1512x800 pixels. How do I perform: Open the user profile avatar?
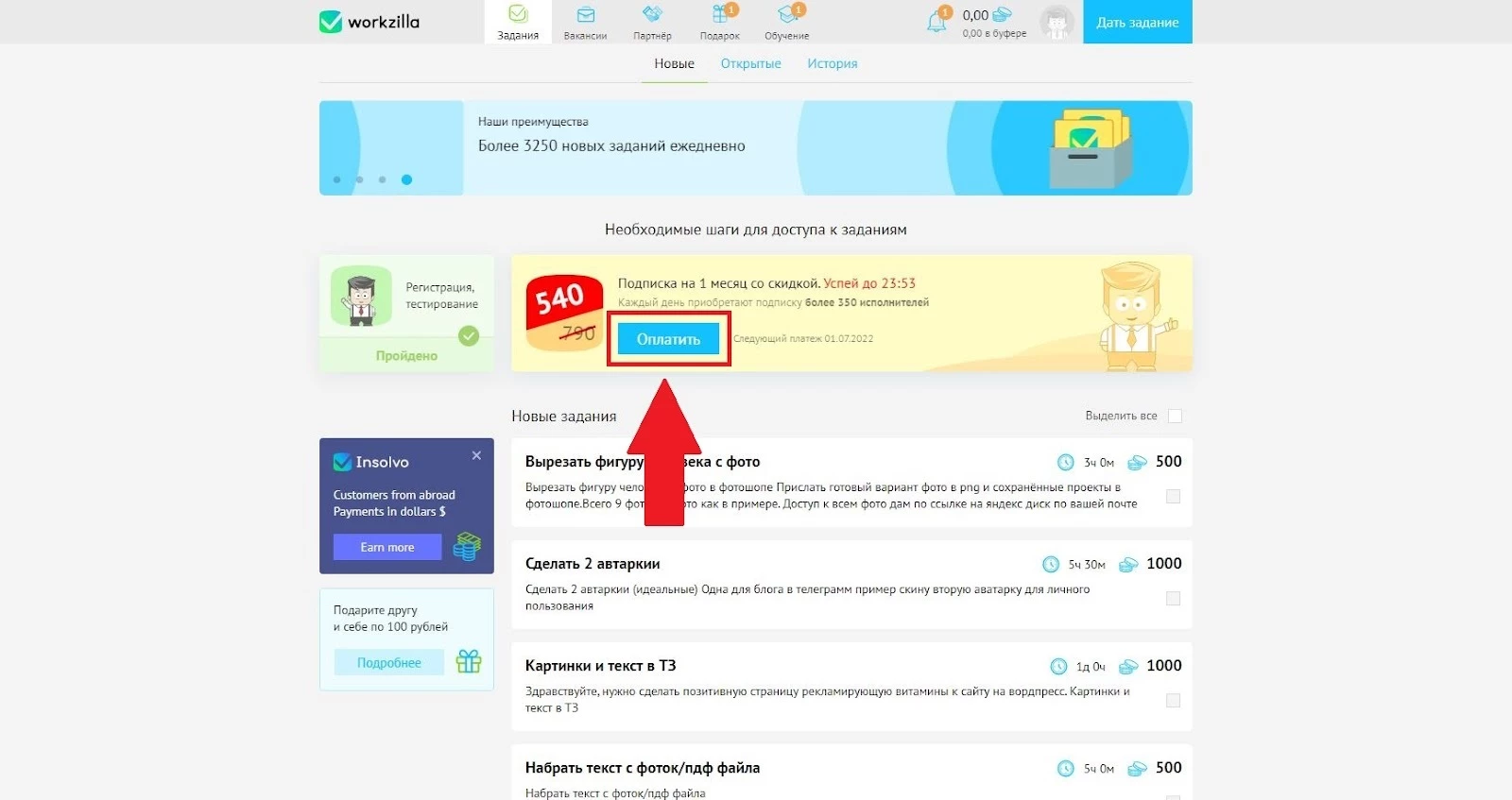[1057, 22]
